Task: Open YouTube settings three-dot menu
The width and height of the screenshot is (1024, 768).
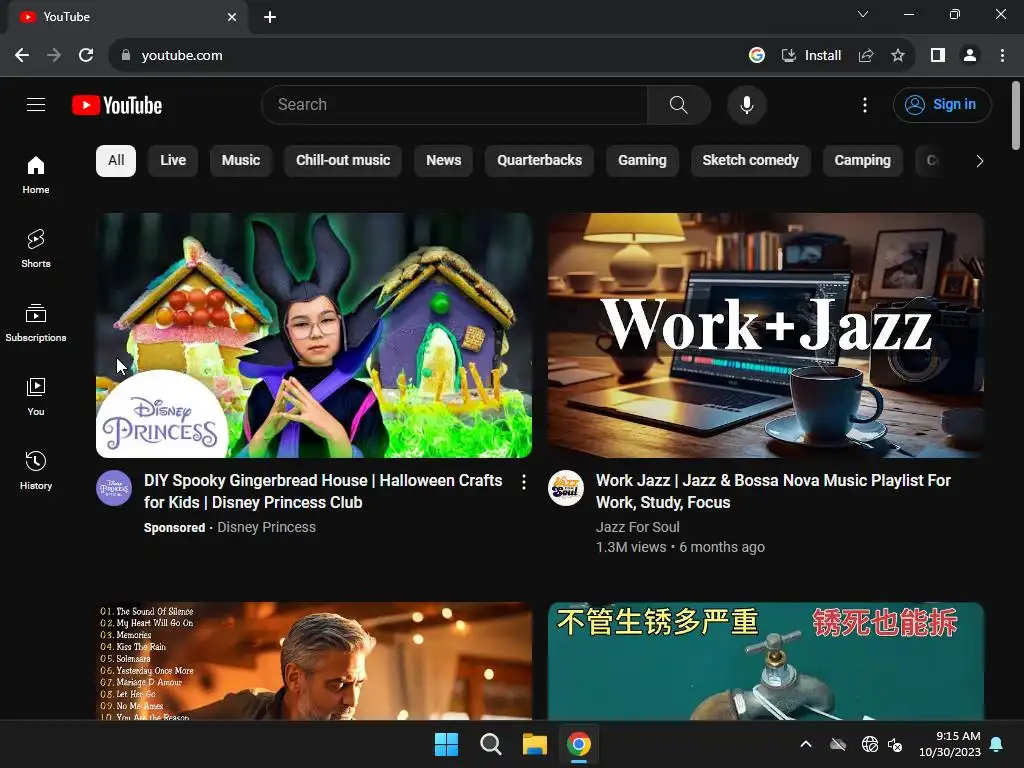Action: point(865,104)
